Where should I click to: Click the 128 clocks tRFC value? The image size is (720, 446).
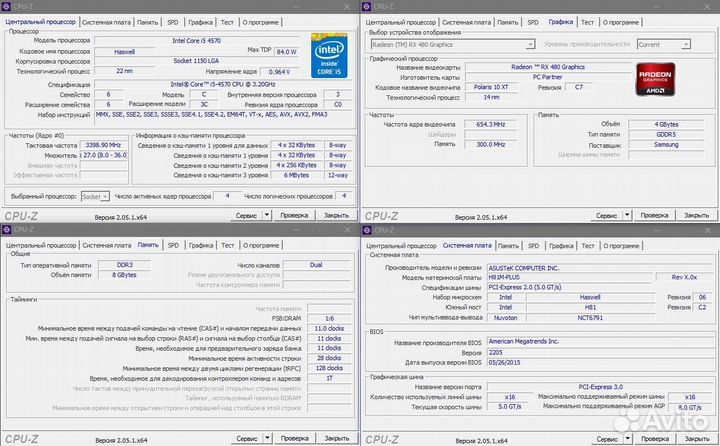[x=329, y=368]
